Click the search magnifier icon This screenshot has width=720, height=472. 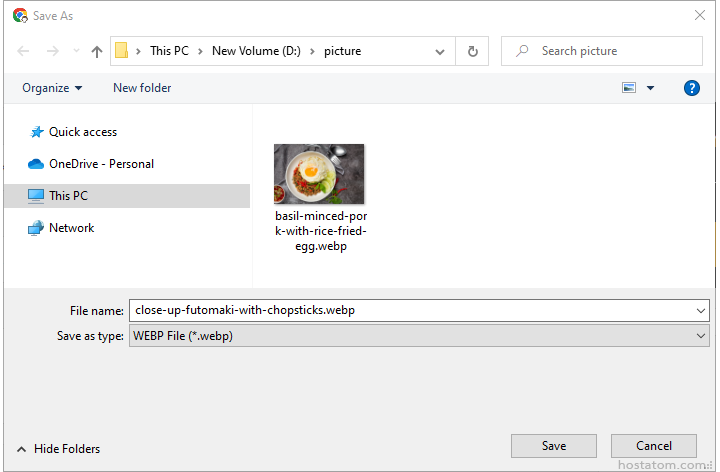522,51
